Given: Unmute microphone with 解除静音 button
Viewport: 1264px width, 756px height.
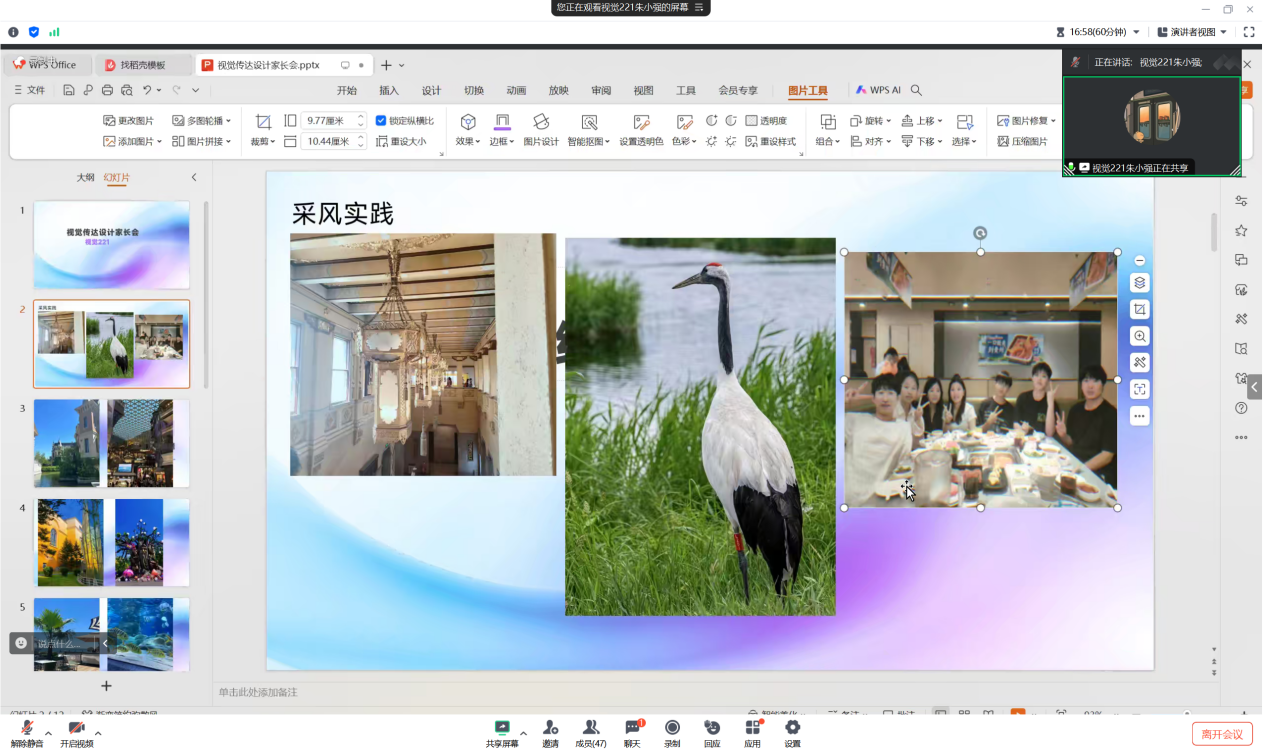Looking at the screenshot, I should pos(28,729).
